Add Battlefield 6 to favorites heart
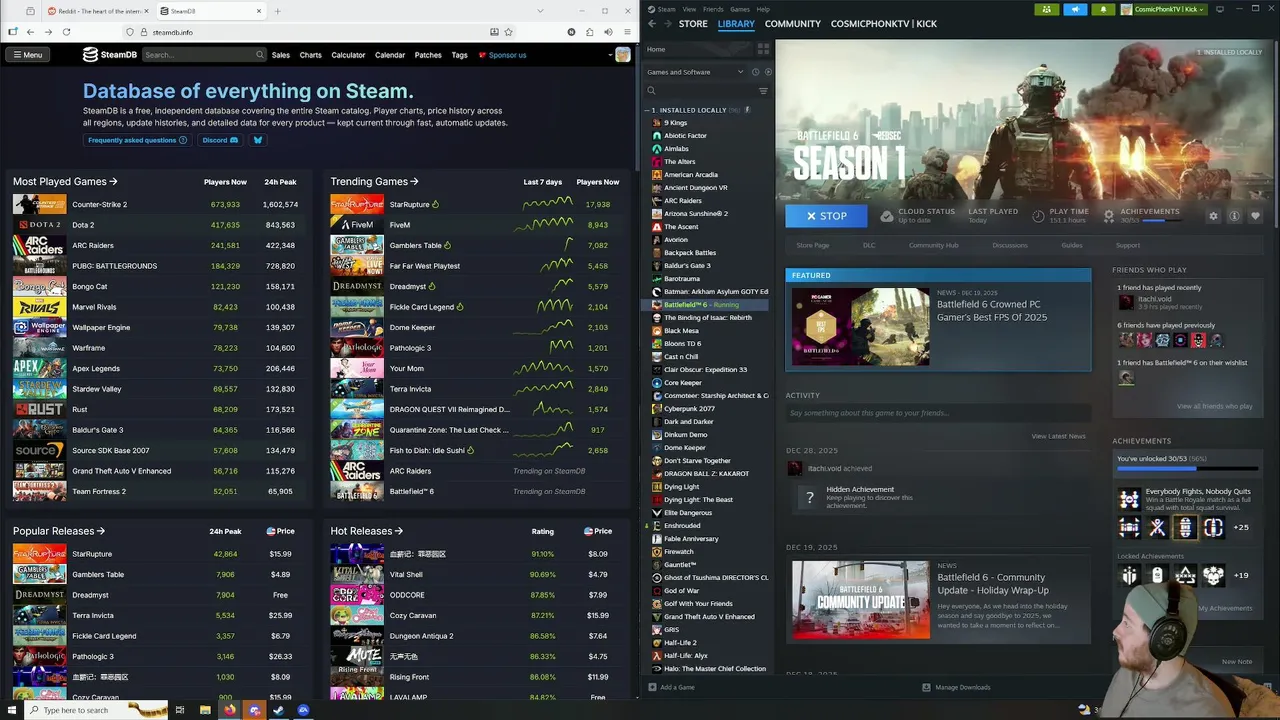Viewport: 1280px width, 720px height. (x=1255, y=216)
